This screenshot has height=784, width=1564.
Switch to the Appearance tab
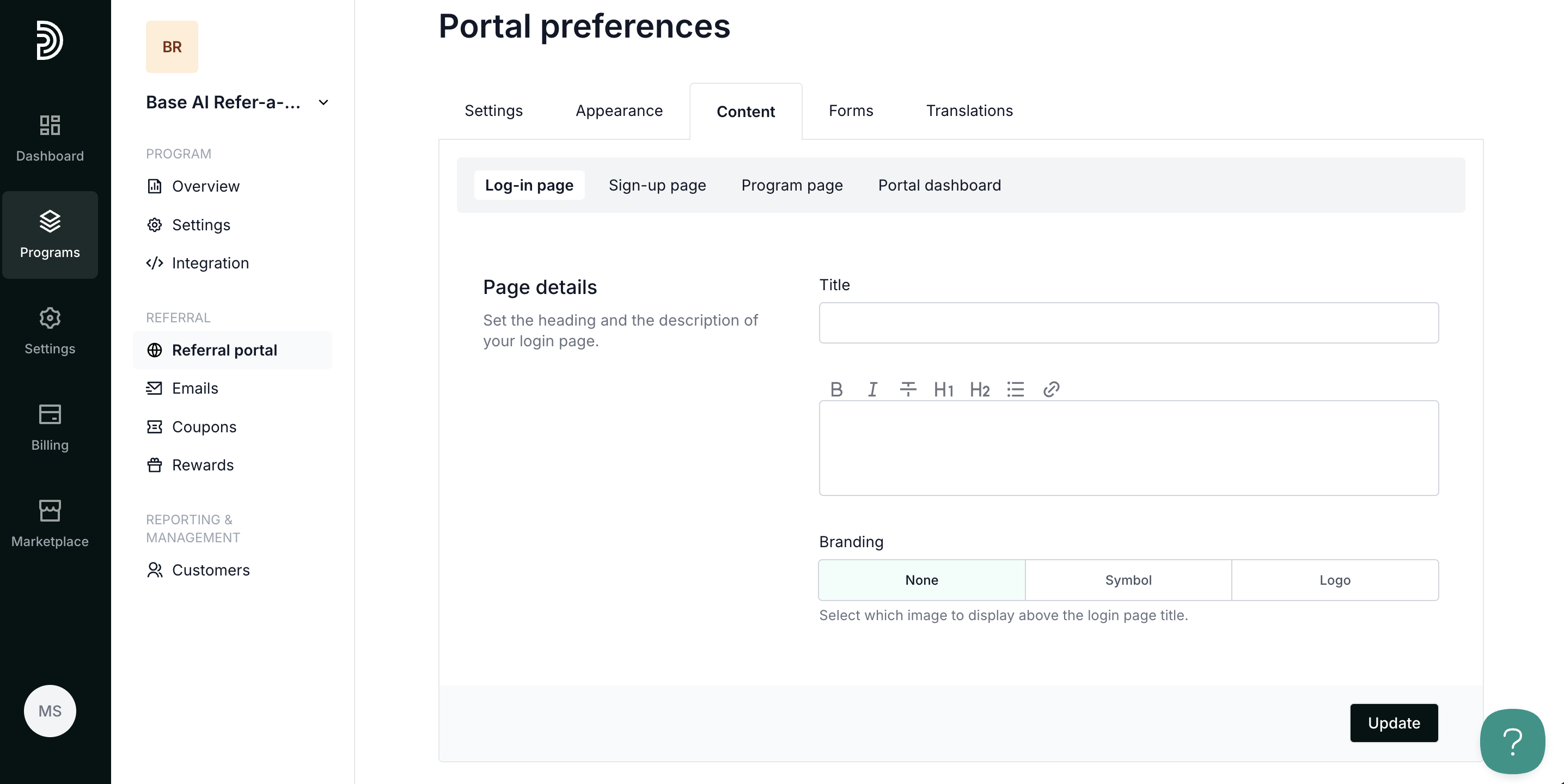point(619,111)
